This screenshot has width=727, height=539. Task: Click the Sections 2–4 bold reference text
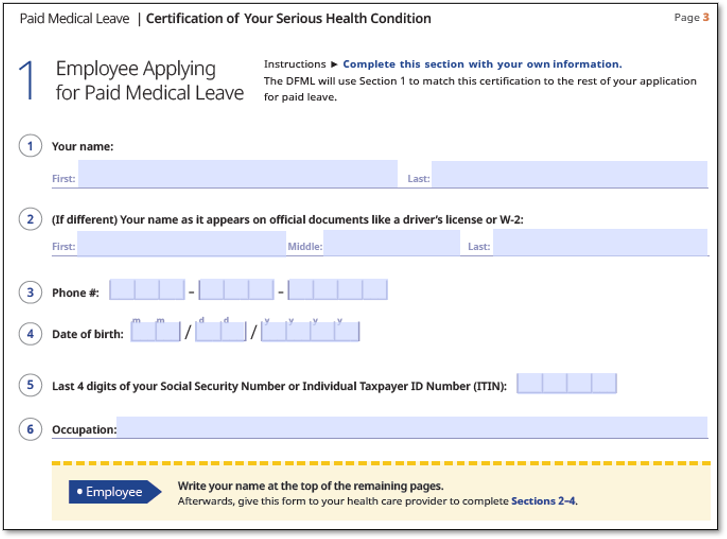pos(543,501)
